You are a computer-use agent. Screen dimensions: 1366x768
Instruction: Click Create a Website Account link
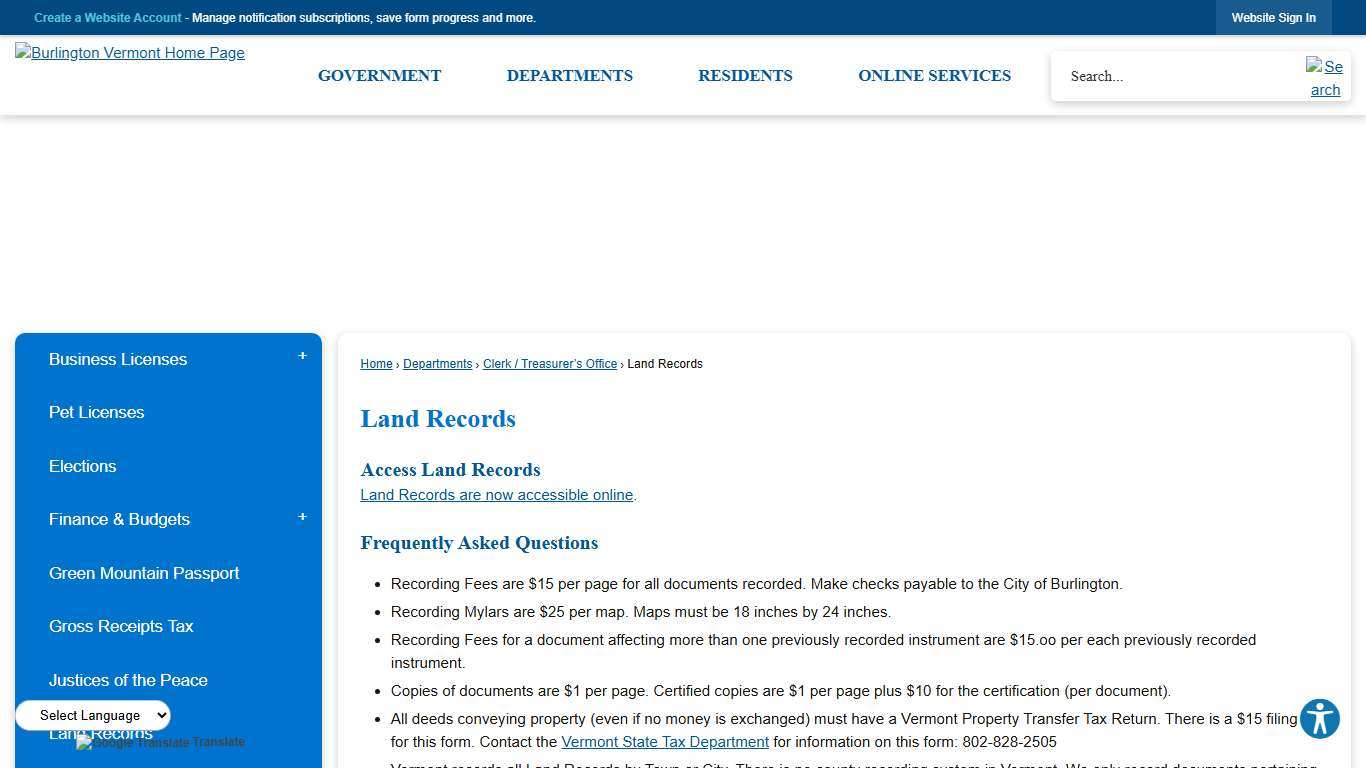[108, 18]
